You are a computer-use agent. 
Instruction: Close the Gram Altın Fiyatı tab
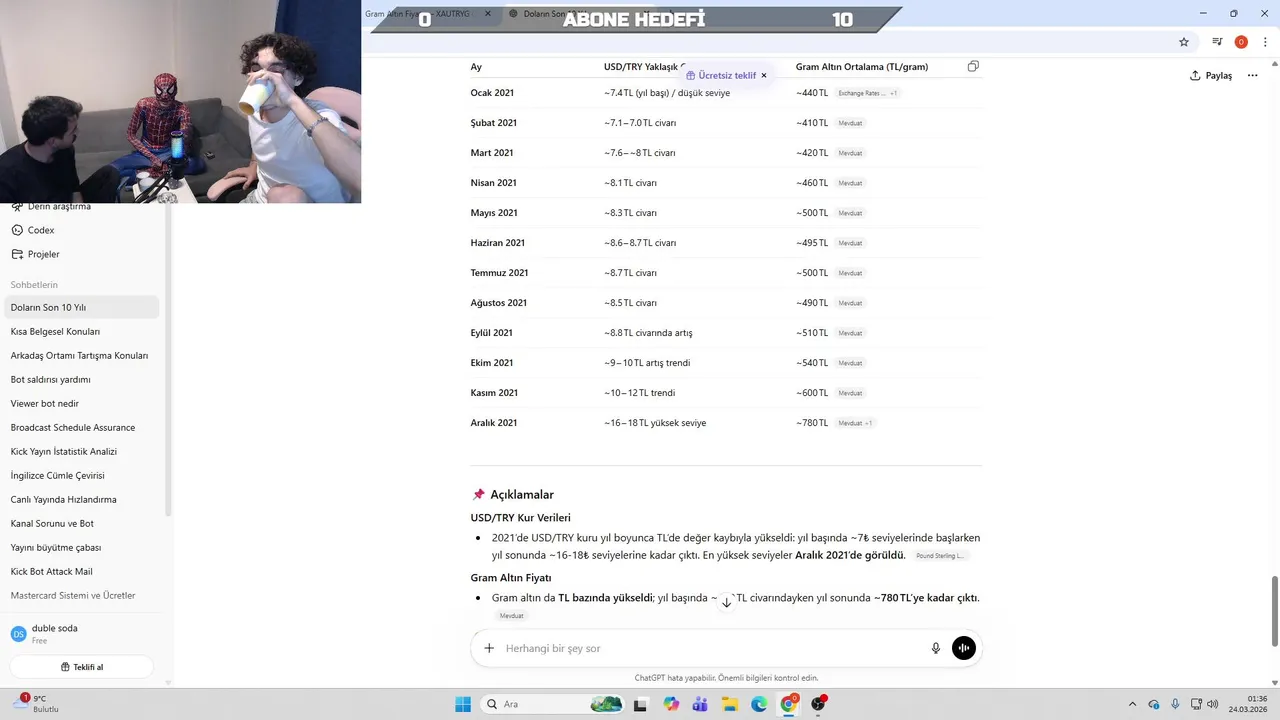488,14
